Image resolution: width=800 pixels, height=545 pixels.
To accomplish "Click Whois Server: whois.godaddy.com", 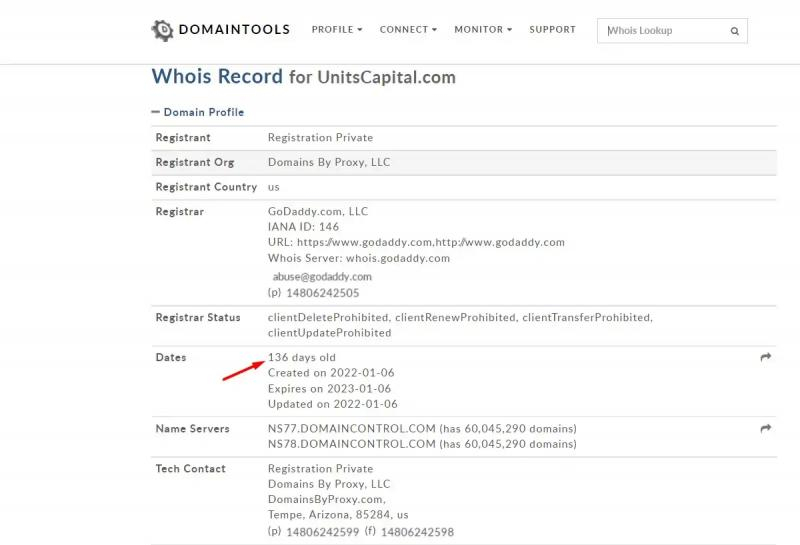I will pos(359,258).
